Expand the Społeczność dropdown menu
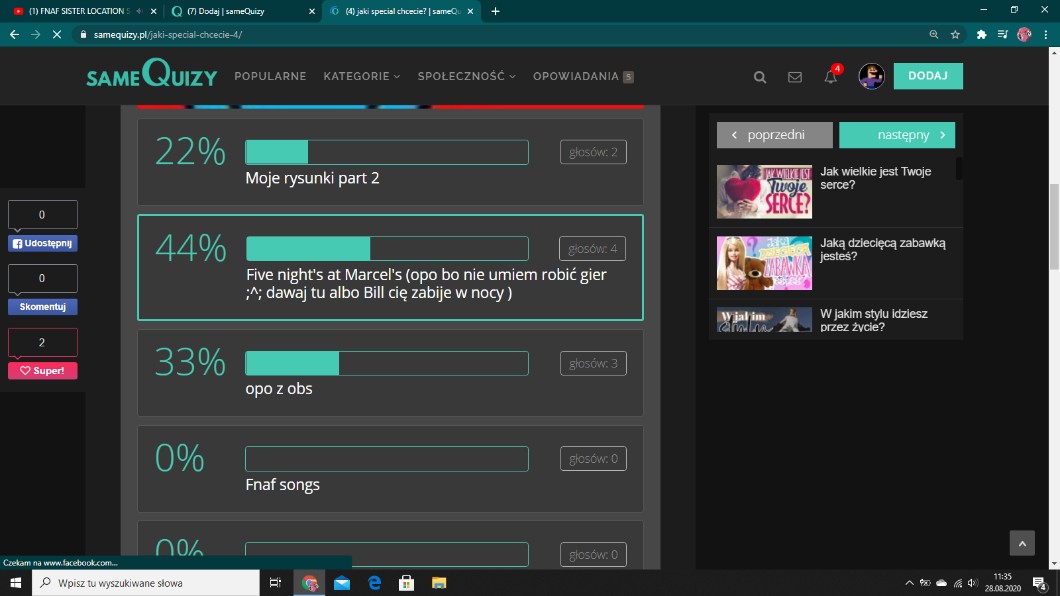The image size is (1060, 596). coord(466,77)
